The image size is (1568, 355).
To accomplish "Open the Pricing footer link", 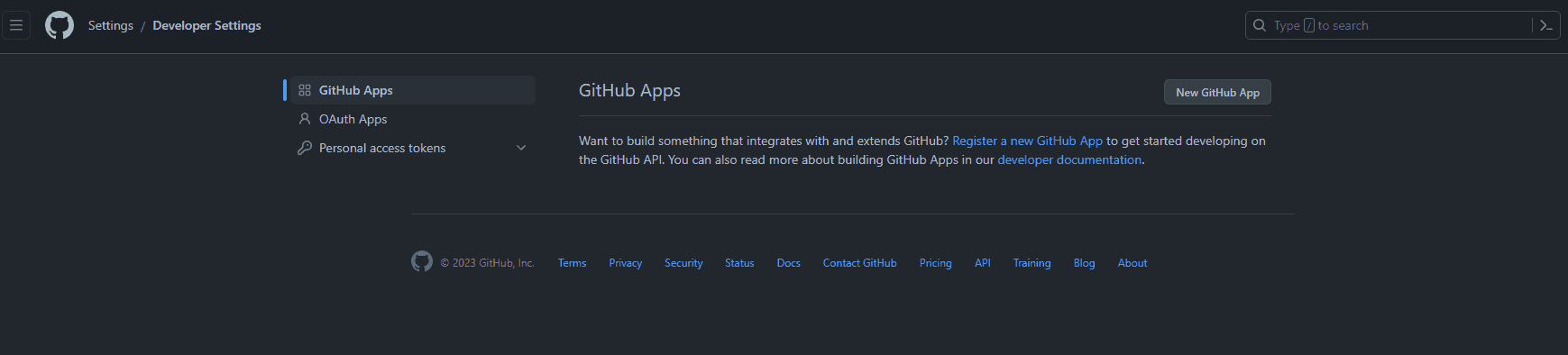I will tap(936, 263).
